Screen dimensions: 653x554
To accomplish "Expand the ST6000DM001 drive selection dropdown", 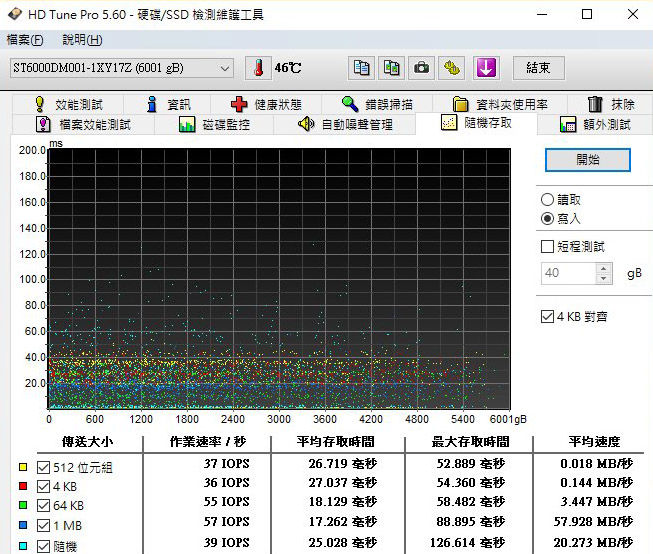I will click(x=225, y=68).
